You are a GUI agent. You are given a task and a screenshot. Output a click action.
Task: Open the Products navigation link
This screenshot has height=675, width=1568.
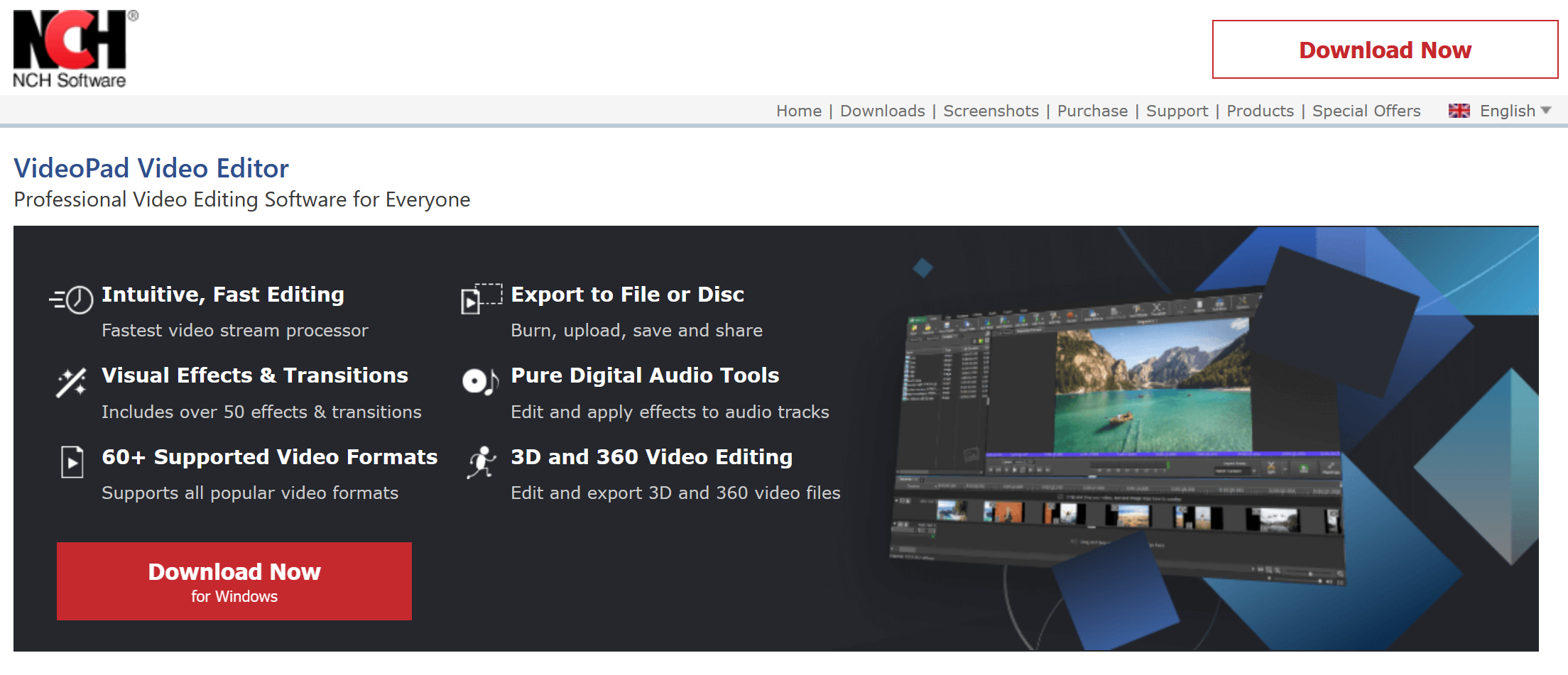pyautogui.click(x=1261, y=111)
